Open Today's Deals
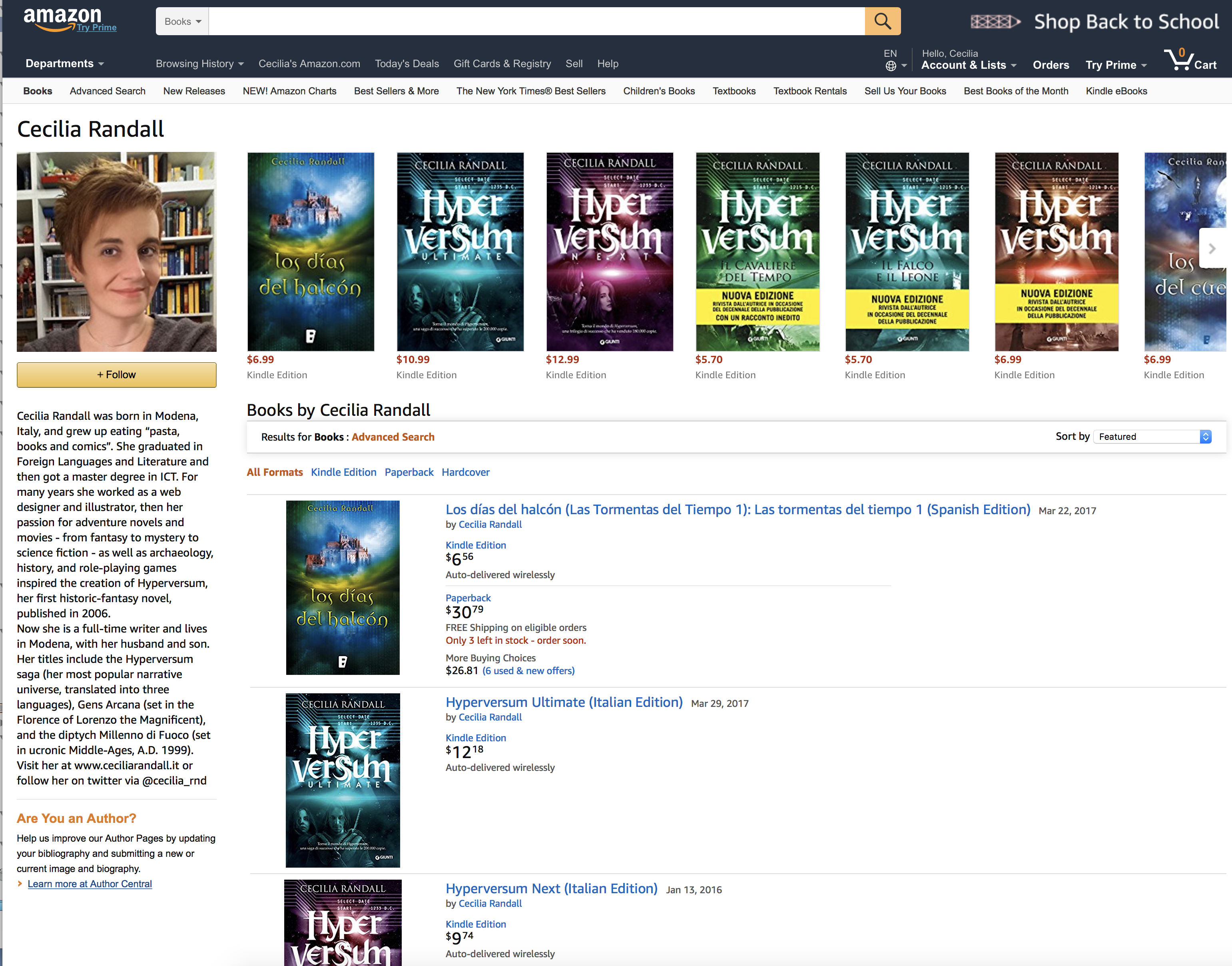Viewport: 1232px width, 966px height. 407,64
